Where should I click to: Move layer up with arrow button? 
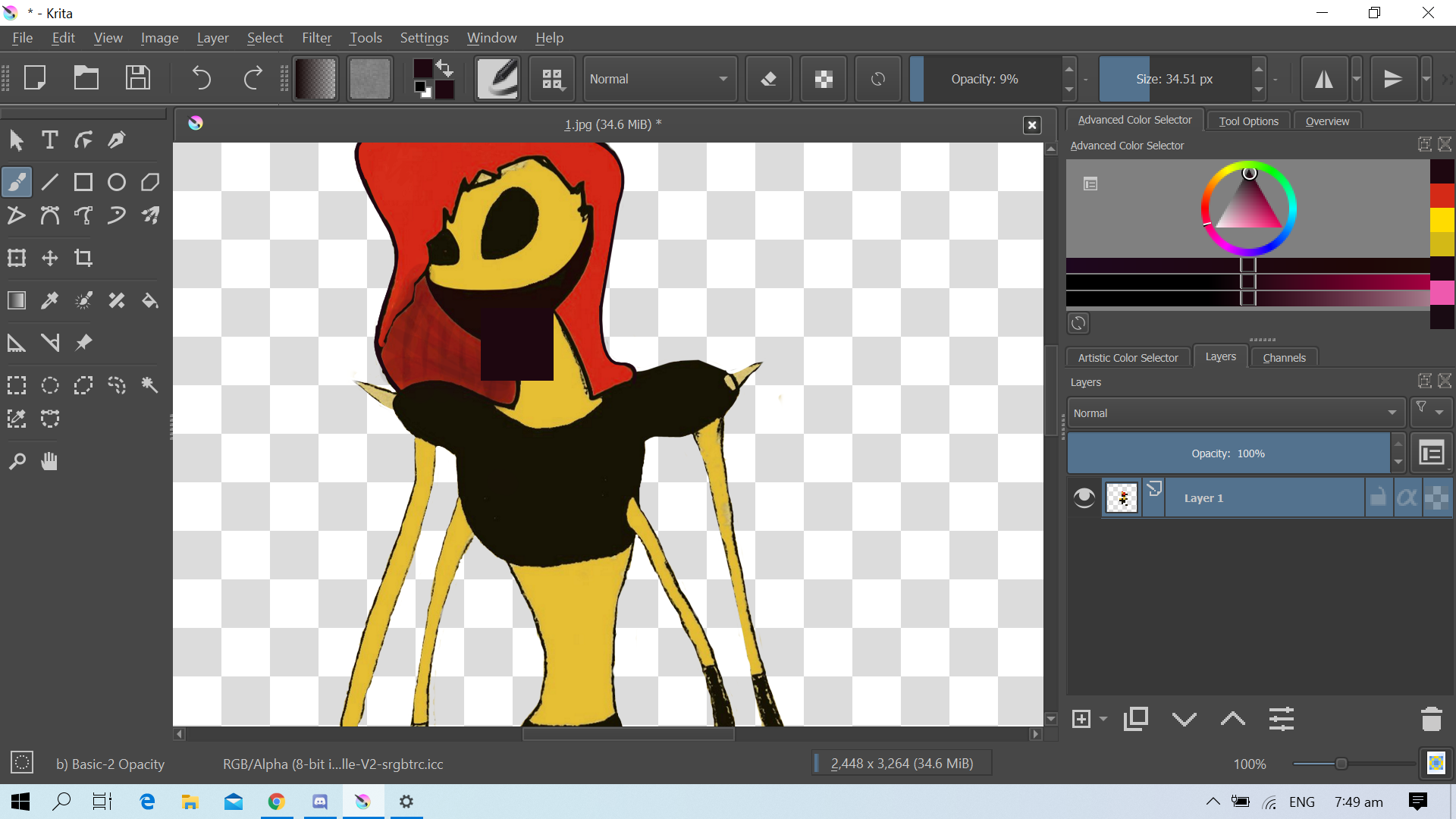(x=1233, y=719)
